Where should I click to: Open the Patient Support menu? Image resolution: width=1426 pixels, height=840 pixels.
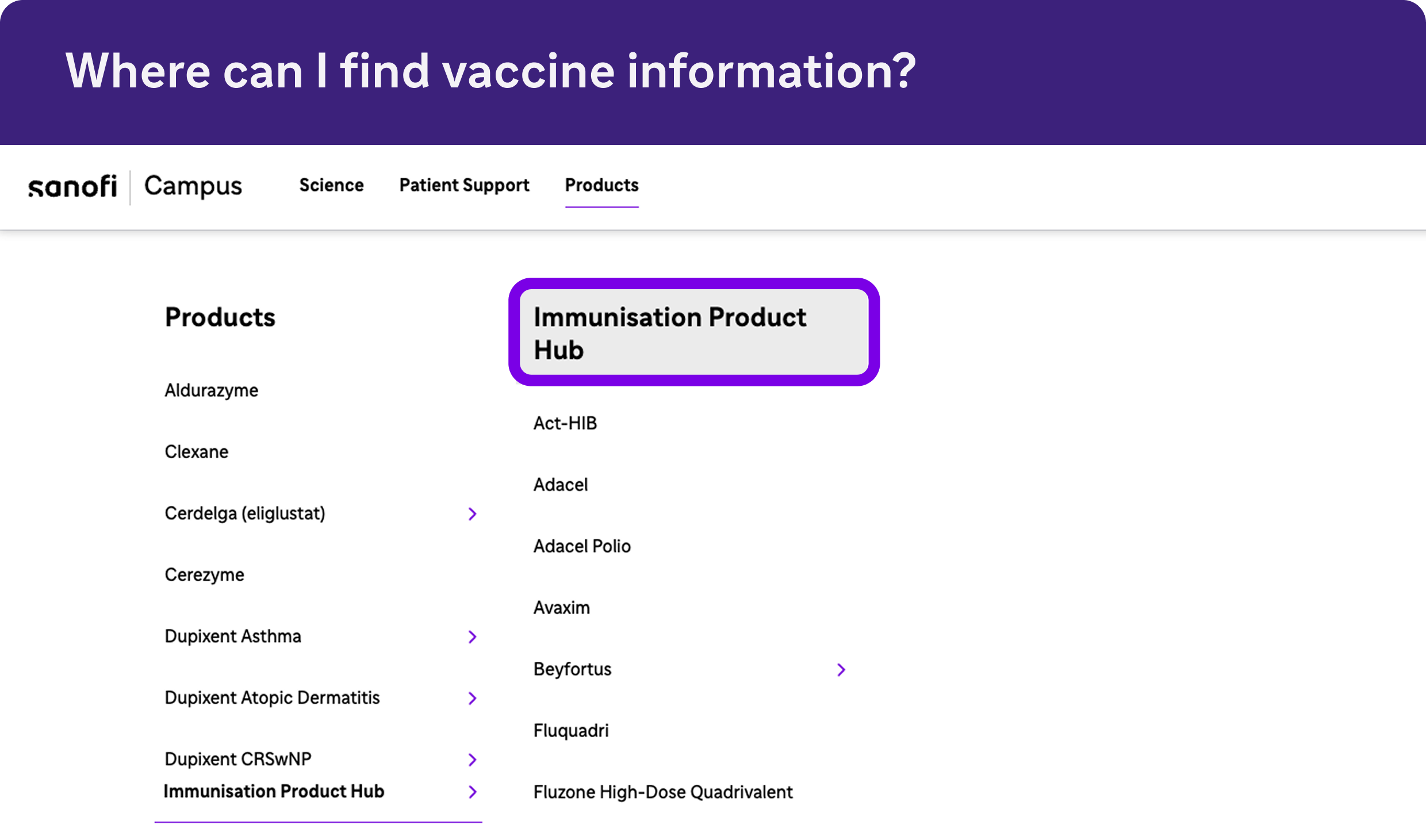pyautogui.click(x=464, y=185)
